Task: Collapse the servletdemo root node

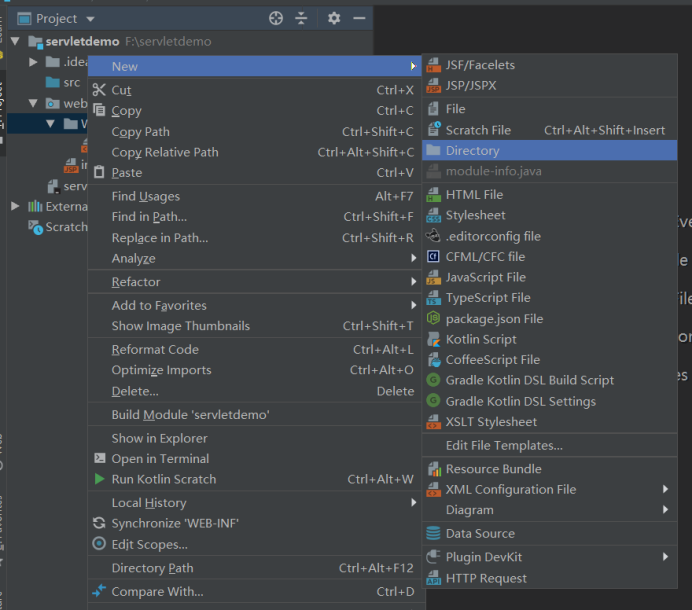Action: (15, 41)
